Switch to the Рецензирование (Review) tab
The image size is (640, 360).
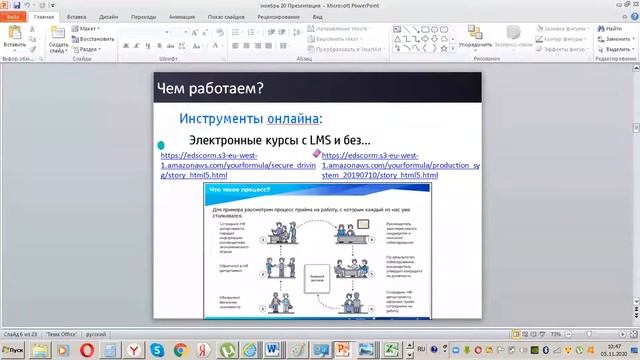278,17
